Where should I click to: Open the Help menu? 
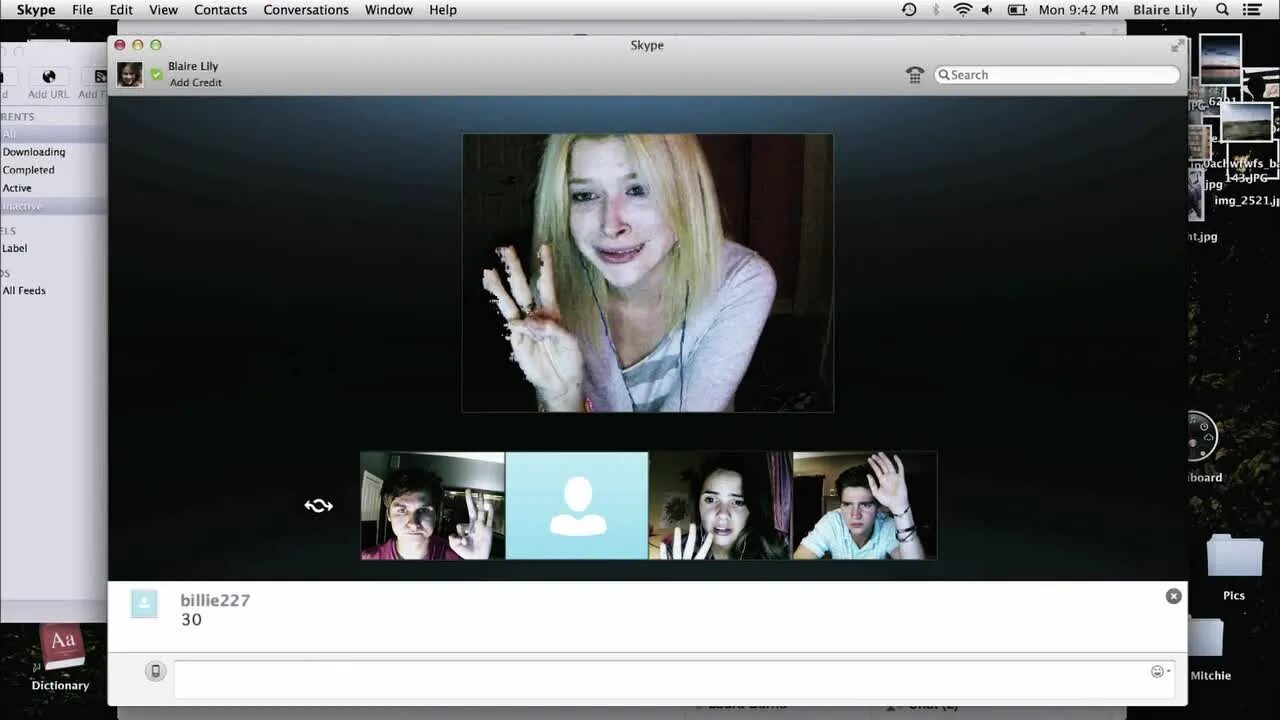coord(443,10)
